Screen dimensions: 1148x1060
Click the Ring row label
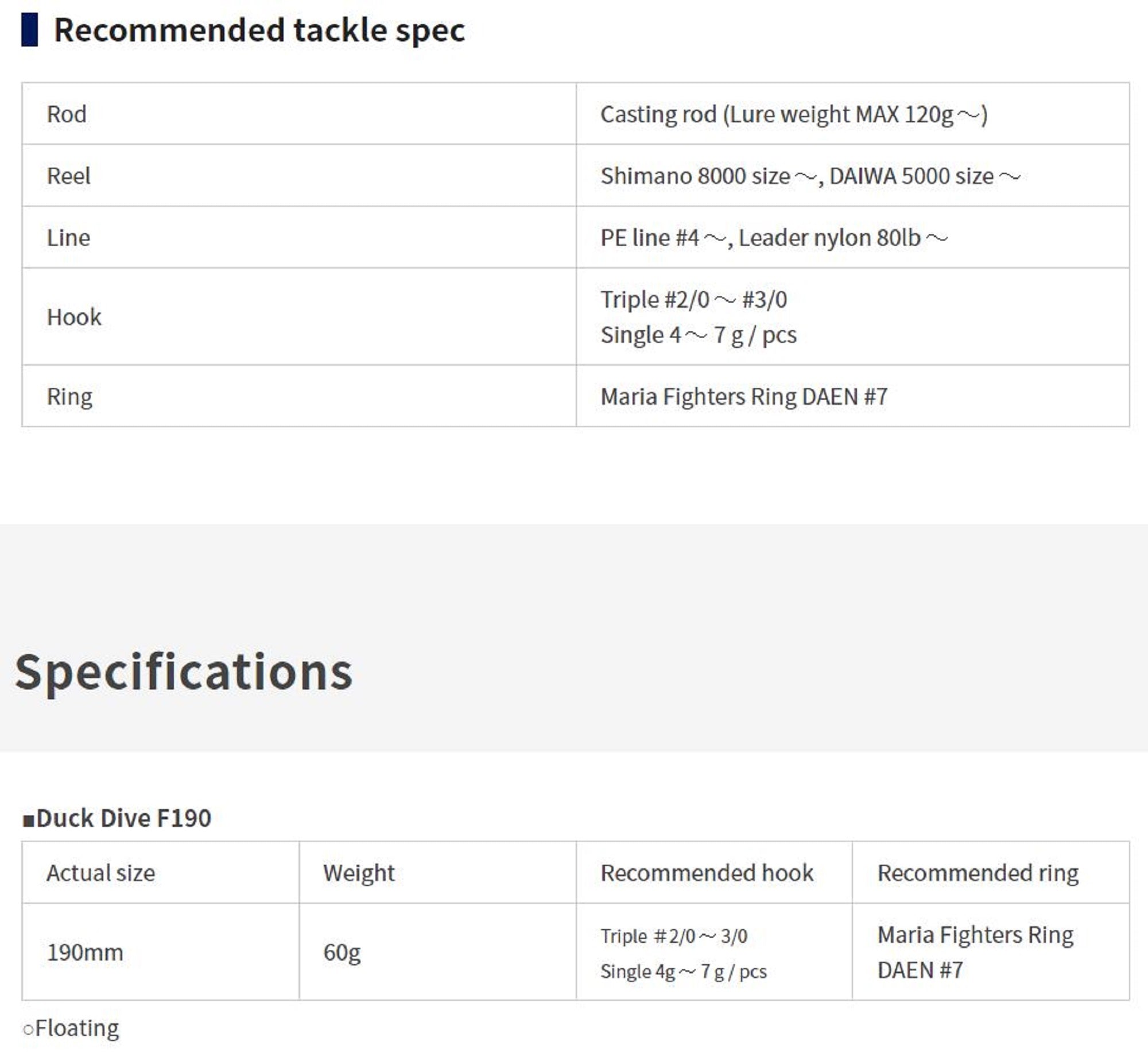pyautogui.click(x=69, y=396)
